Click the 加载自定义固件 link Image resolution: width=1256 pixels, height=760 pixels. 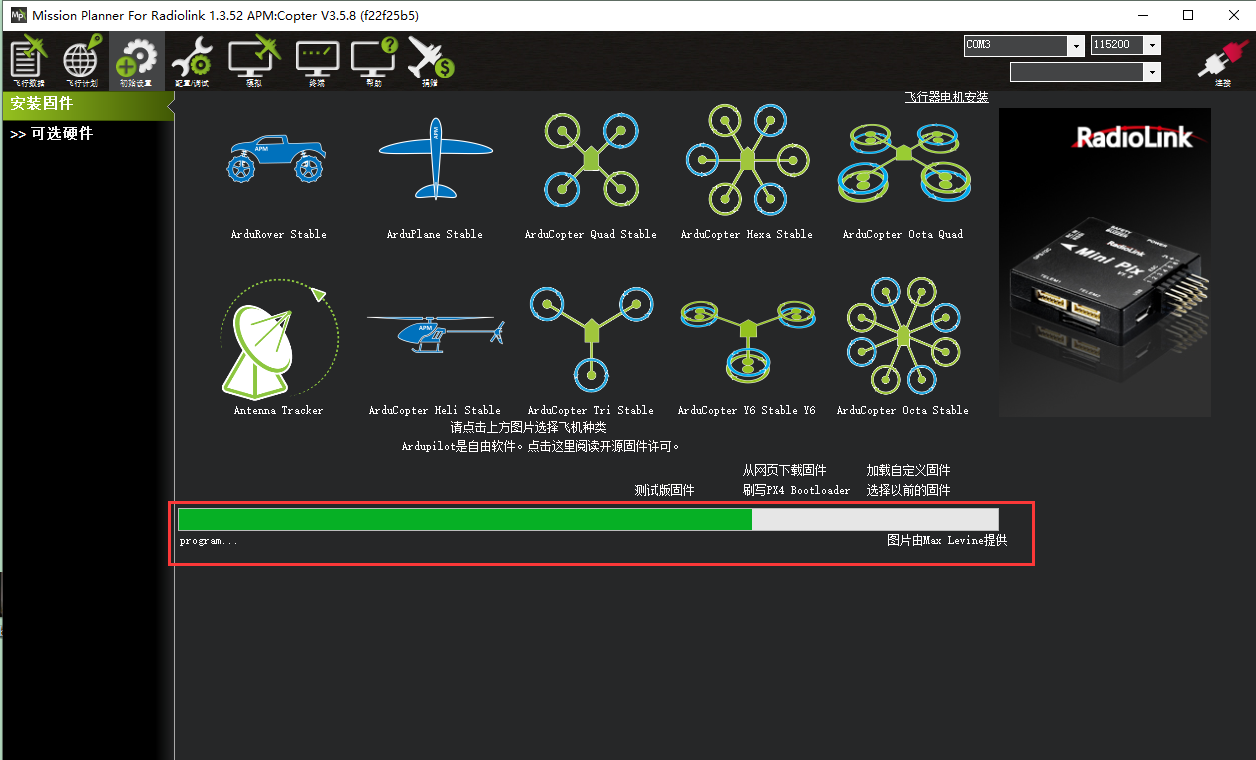[x=908, y=470]
